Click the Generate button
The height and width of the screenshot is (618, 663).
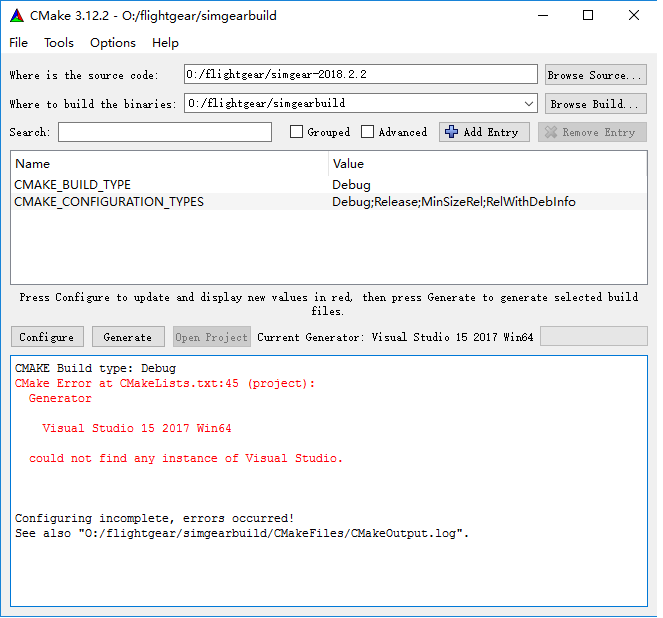coord(129,339)
